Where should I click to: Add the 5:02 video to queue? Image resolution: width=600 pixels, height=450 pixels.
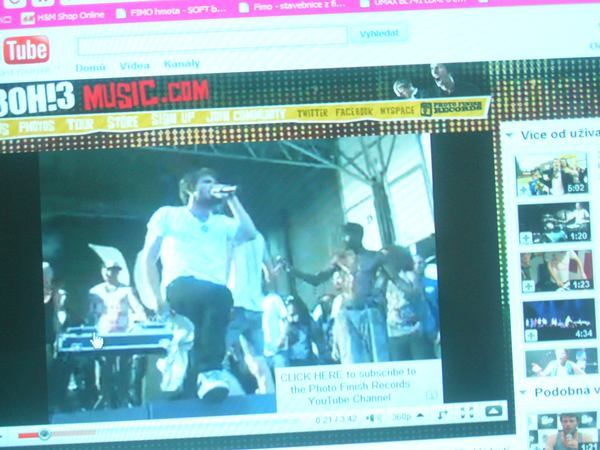pos(523,190)
